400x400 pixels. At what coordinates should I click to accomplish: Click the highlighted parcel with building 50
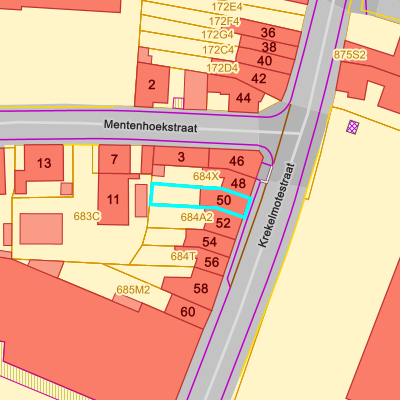click(200, 200)
